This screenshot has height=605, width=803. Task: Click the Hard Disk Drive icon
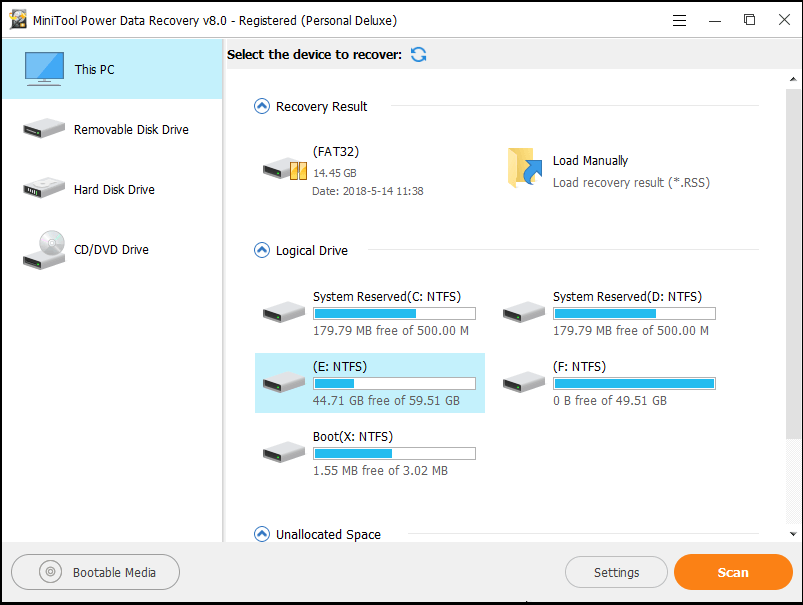(44, 188)
